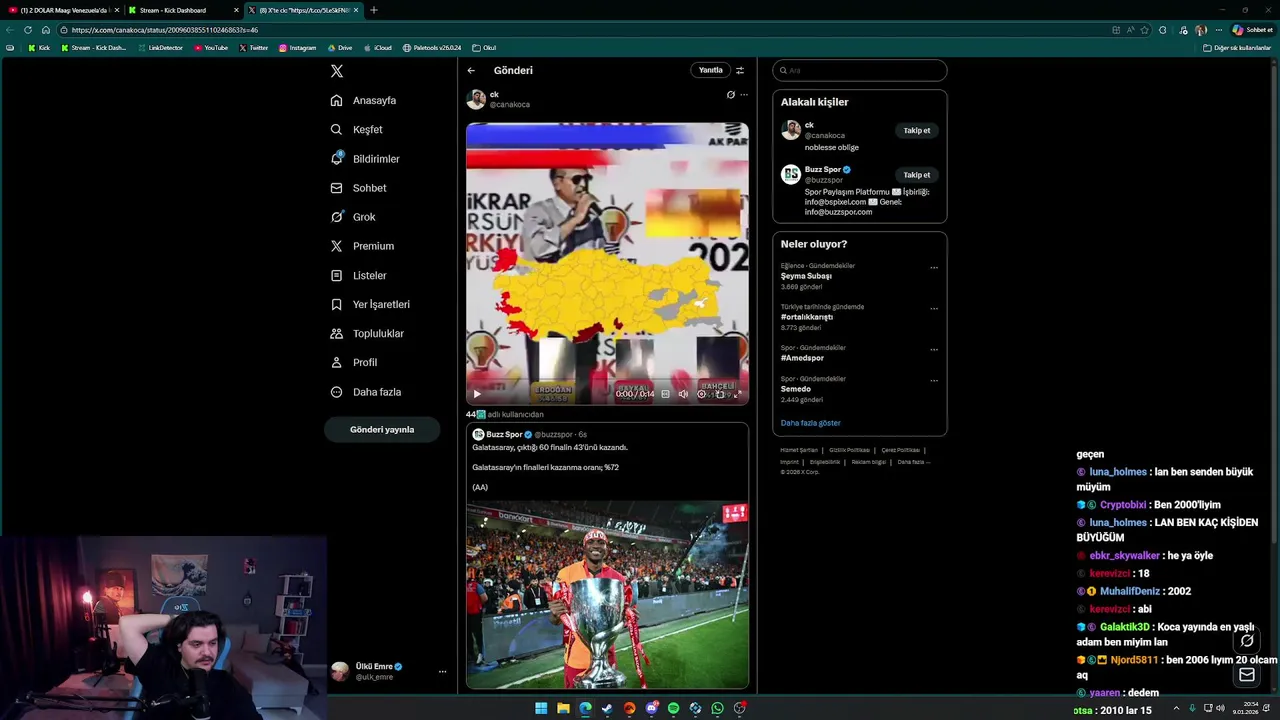Viewport: 1280px width, 720px height.
Task: Open Premium page
Action: coord(362,246)
